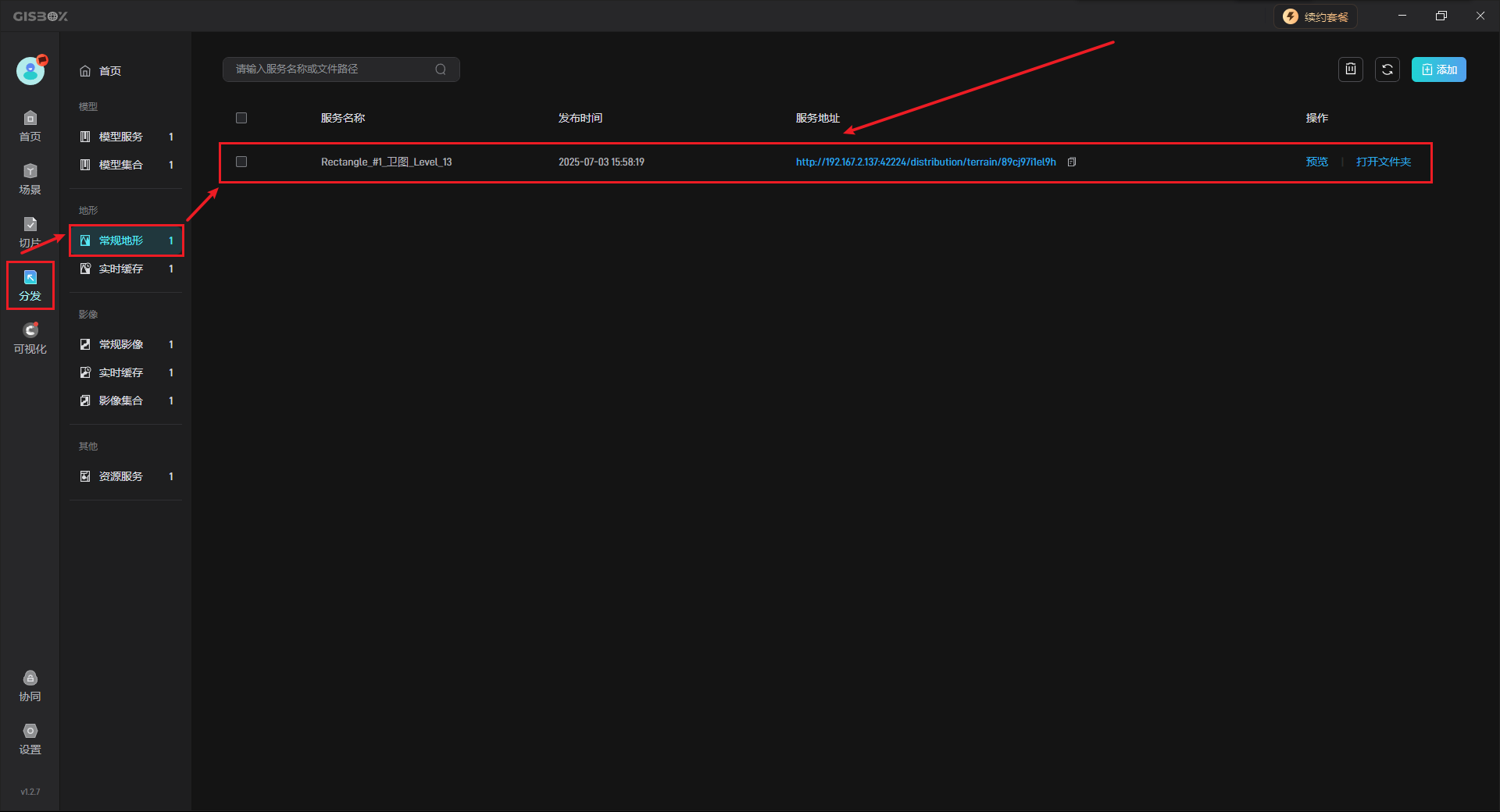Viewport: 1500px width, 812px height.
Task: Open 首页 in the secondary menu
Action: pyautogui.click(x=100, y=71)
